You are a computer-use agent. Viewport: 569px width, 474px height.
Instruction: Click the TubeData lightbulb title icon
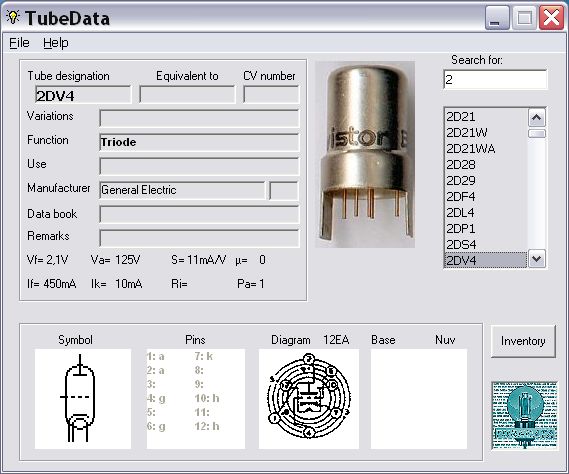pyautogui.click(x=13, y=17)
